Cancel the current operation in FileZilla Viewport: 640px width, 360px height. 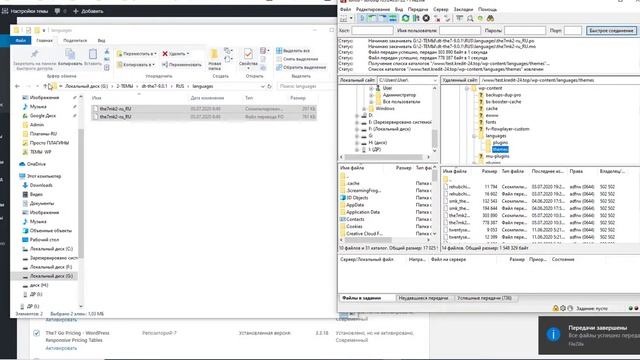point(426,18)
